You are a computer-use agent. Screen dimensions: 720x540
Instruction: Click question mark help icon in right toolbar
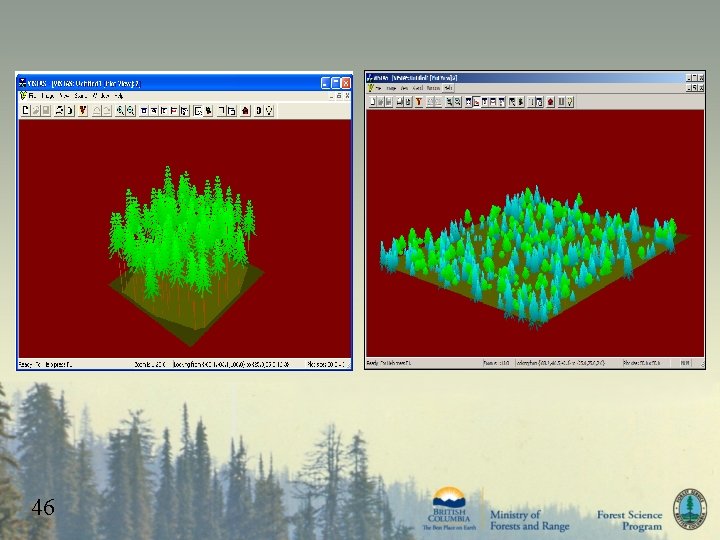(x=570, y=102)
